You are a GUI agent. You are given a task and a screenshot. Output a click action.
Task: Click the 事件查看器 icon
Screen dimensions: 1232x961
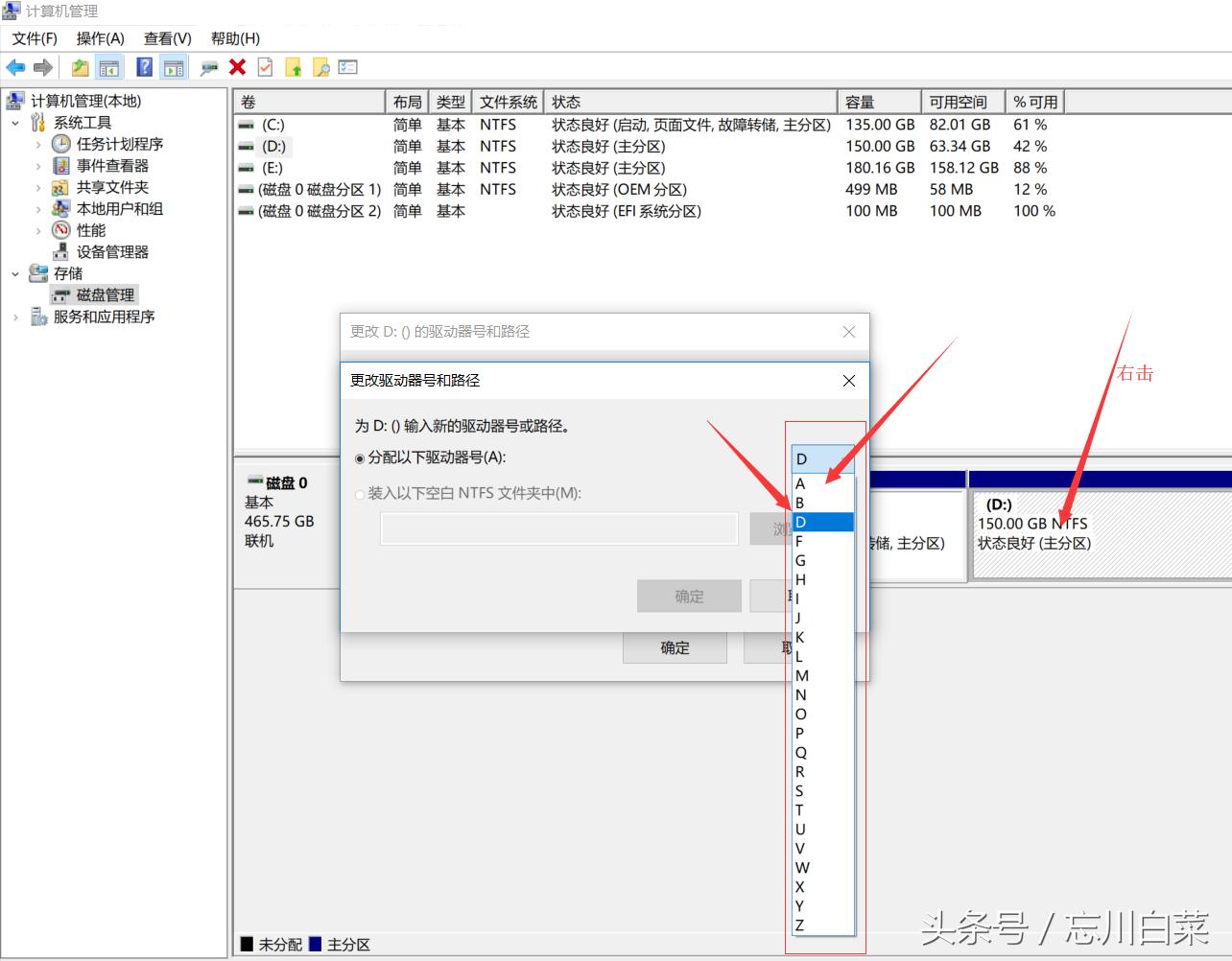(x=61, y=166)
